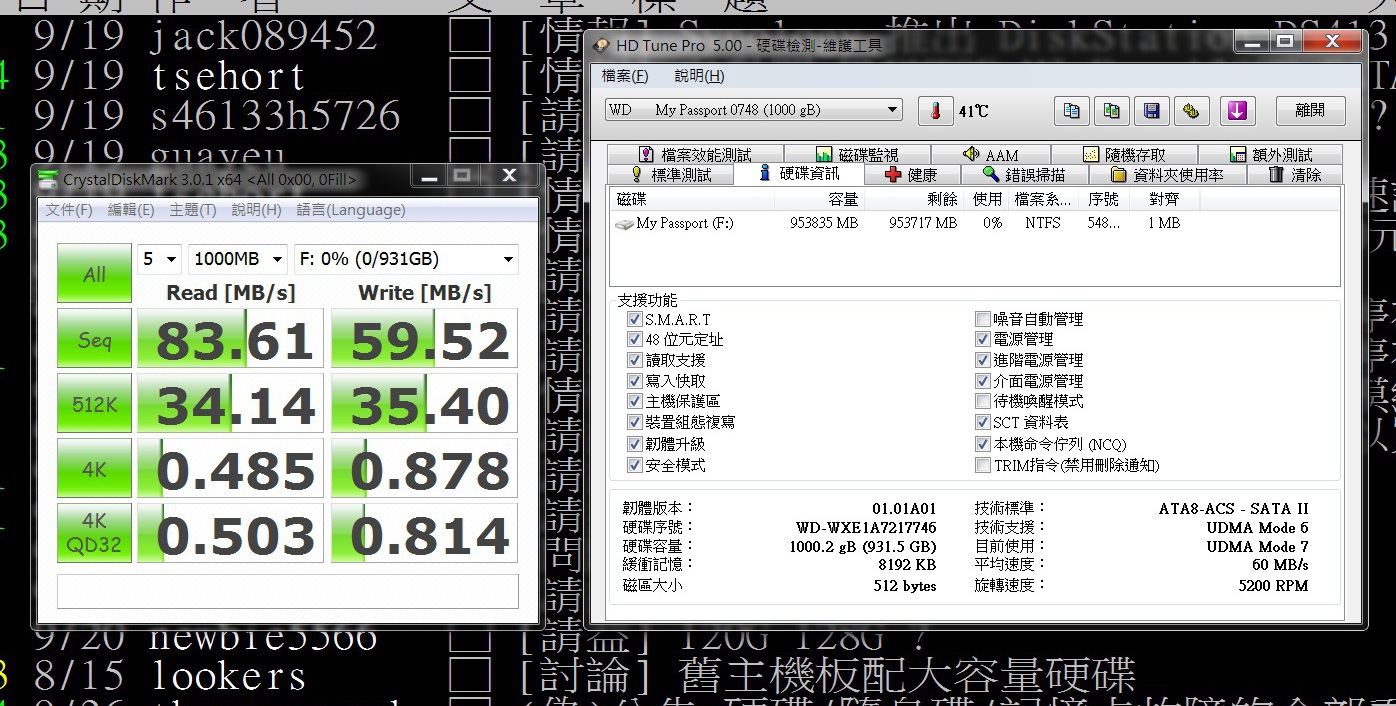Screen dimensions: 1396x706
Task: Start the 4K QD32 benchmark button
Action: (94, 533)
